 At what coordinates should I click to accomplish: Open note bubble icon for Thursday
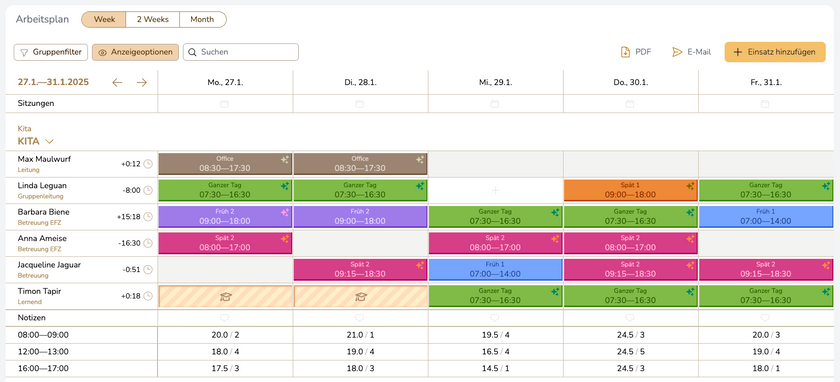(630, 318)
